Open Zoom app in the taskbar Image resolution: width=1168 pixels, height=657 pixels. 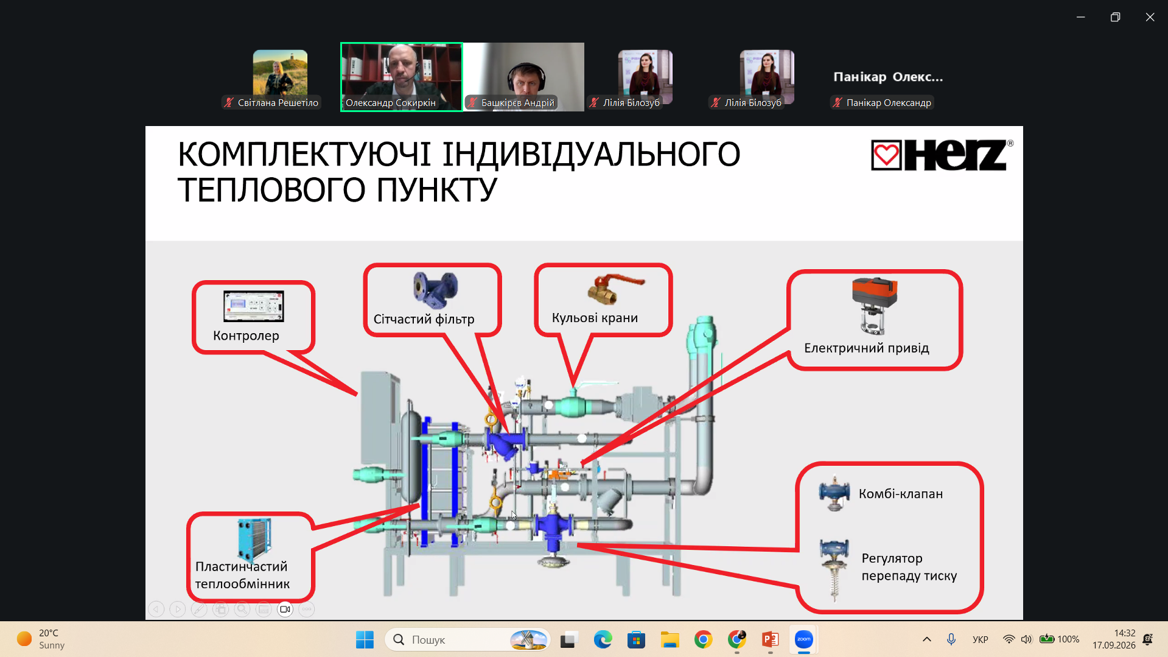(x=804, y=639)
